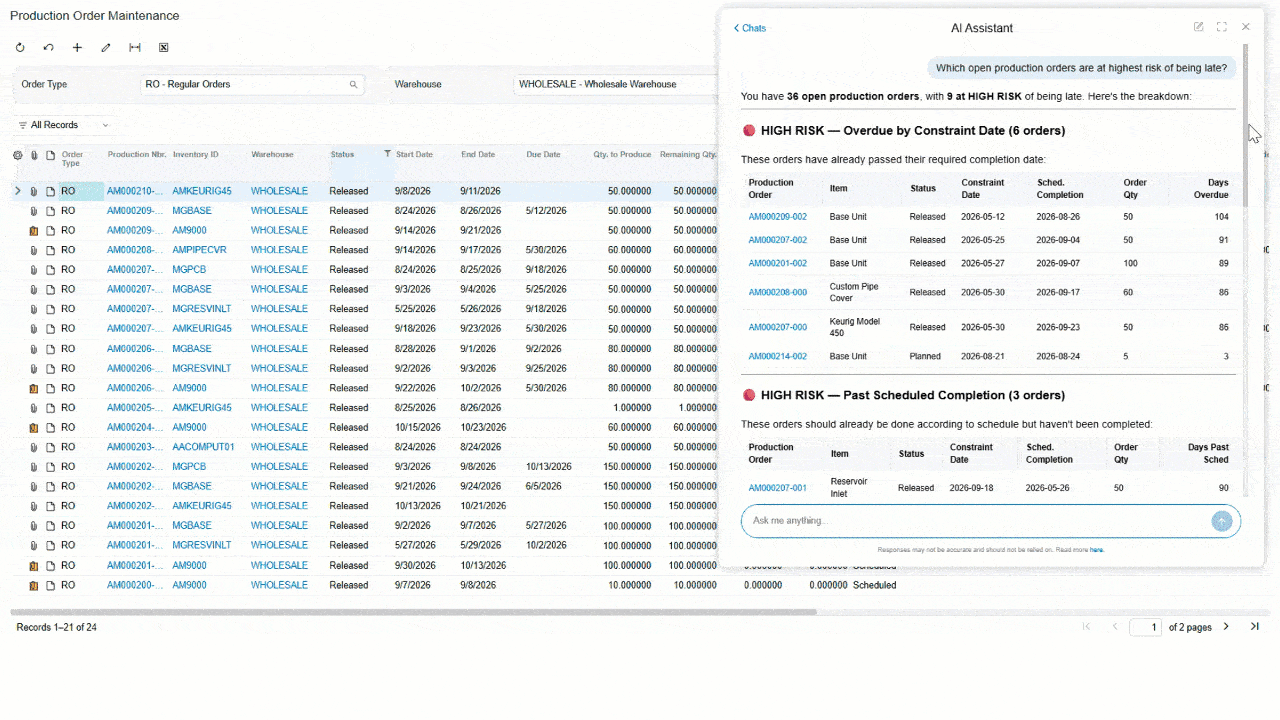Expand the AI Assistant panel to fullscreen

pyautogui.click(x=1222, y=27)
